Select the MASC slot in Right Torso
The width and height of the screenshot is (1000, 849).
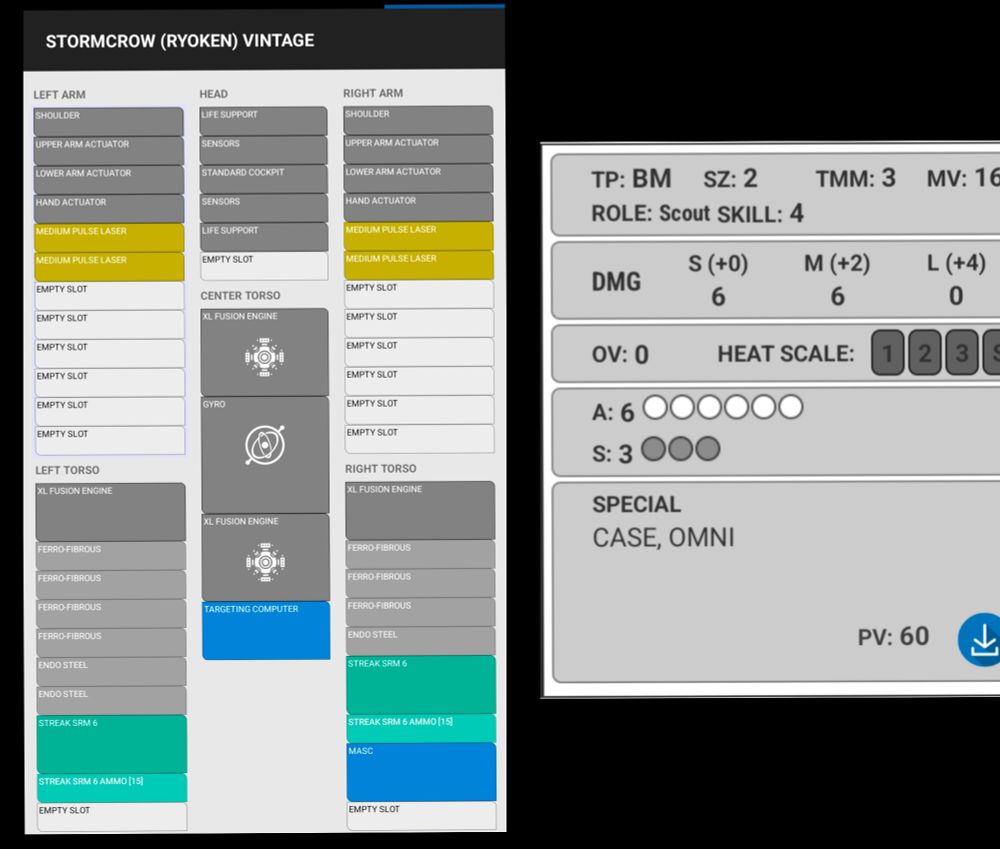click(x=422, y=772)
